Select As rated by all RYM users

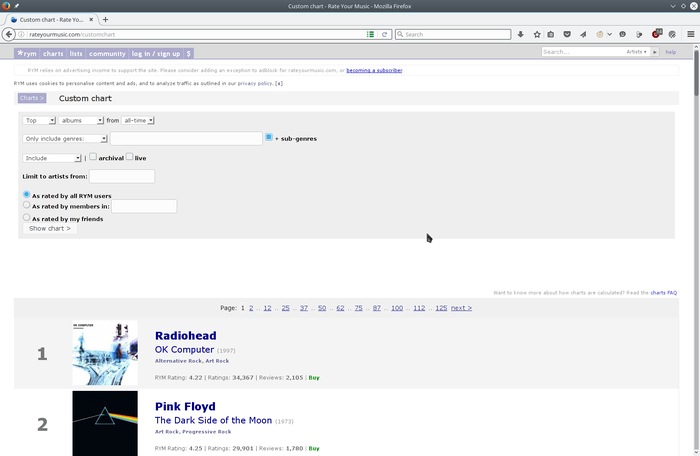tap(26, 194)
